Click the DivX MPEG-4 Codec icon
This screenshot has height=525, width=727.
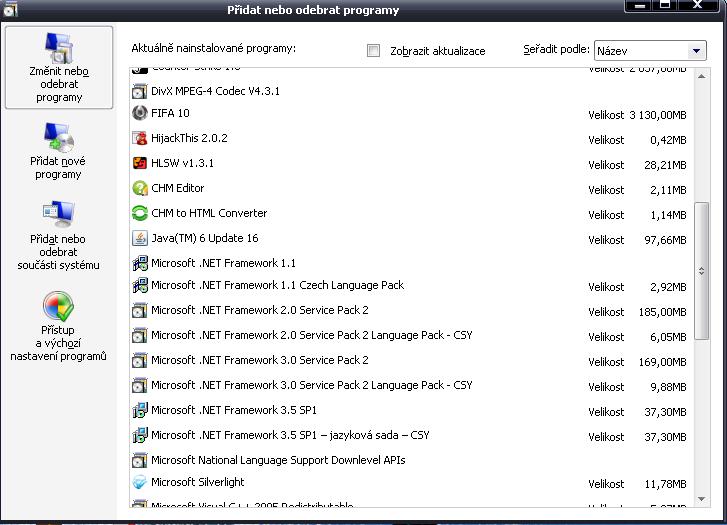(140, 91)
